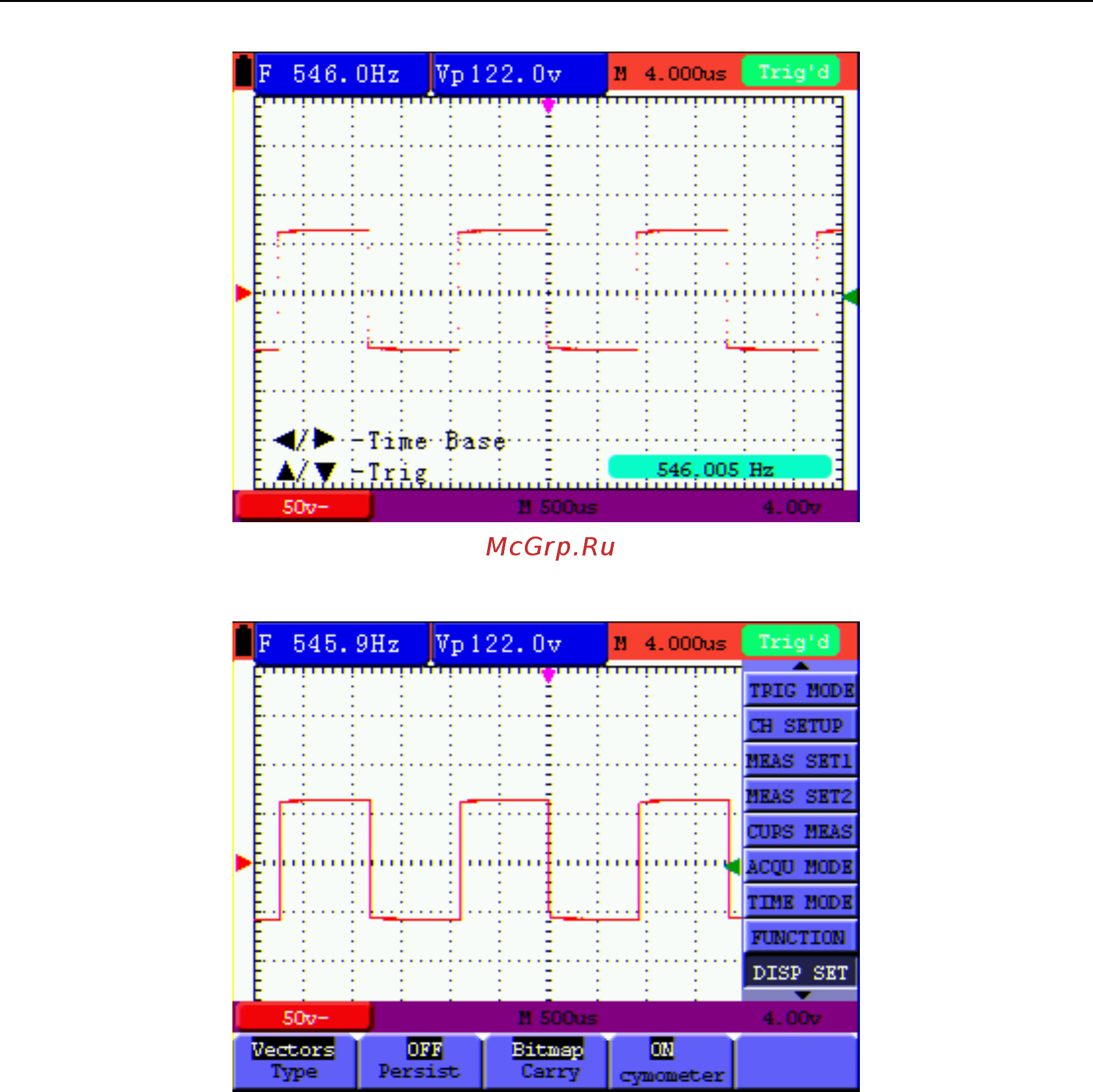Click green trigger level marker in upper screen
1093x1092 pixels.
pos(851,297)
